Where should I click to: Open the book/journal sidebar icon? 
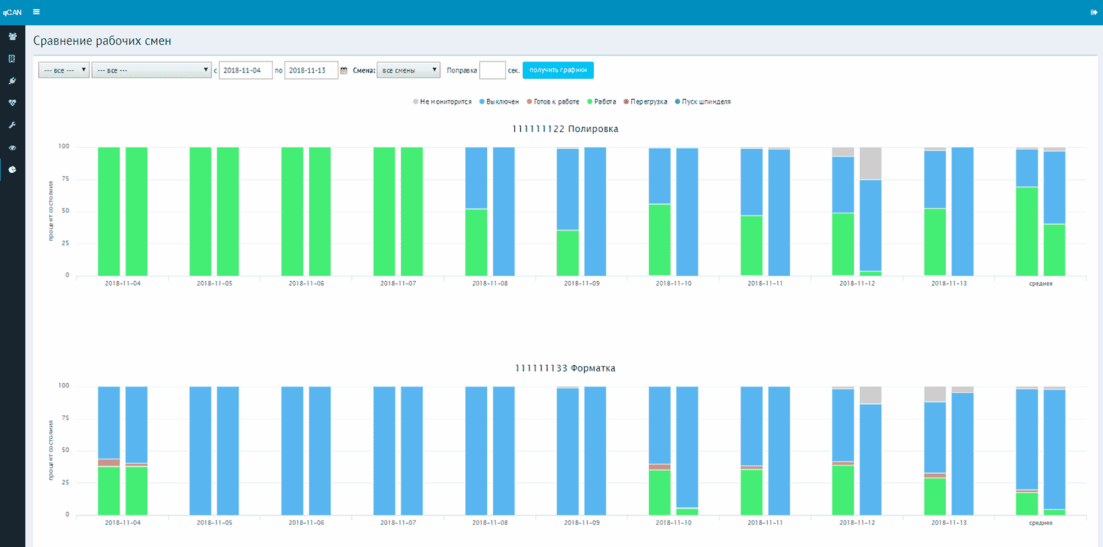tap(12, 59)
